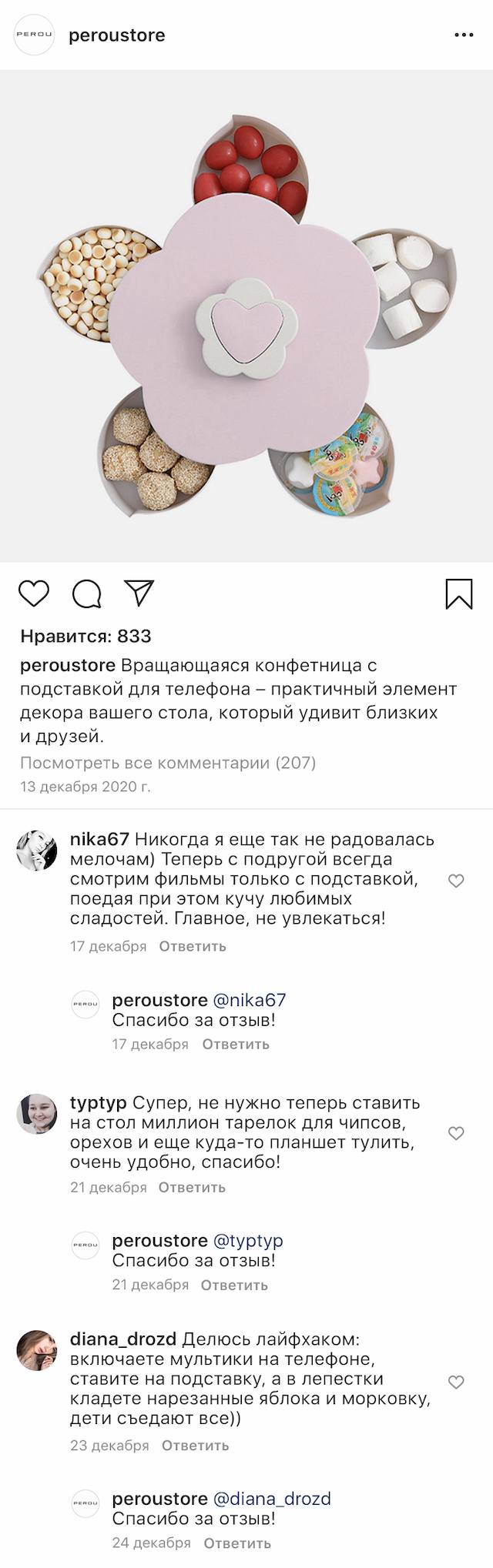Screen dimensions: 493x1568
Task: Open the candy dish product photo
Action: [246, 316]
